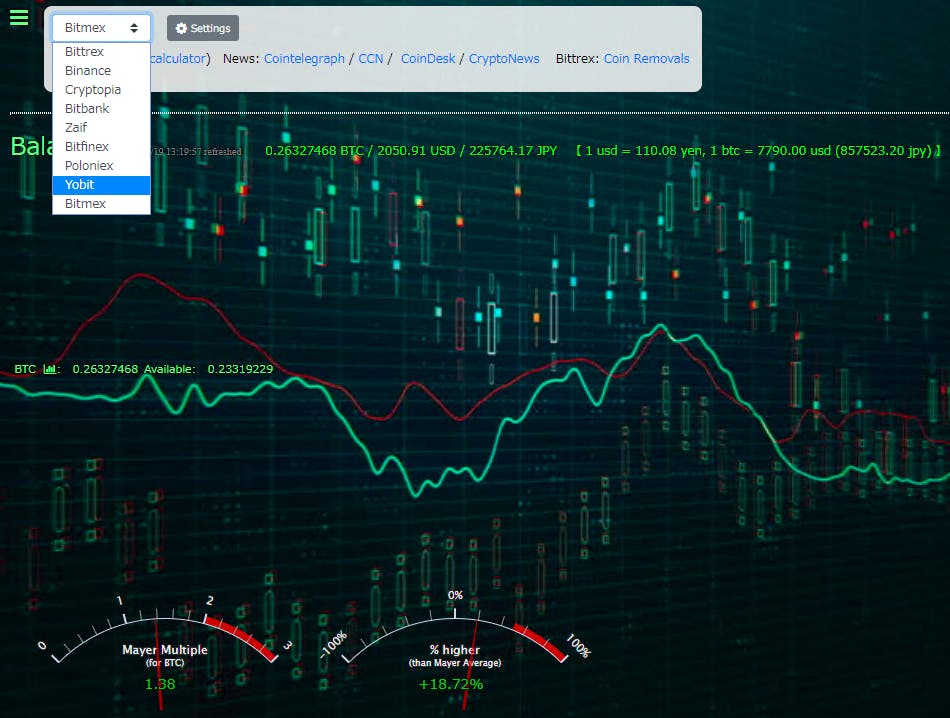Open the hamburger menu icon
Image resolution: width=950 pixels, height=718 pixels.
click(x=19, y=18)
